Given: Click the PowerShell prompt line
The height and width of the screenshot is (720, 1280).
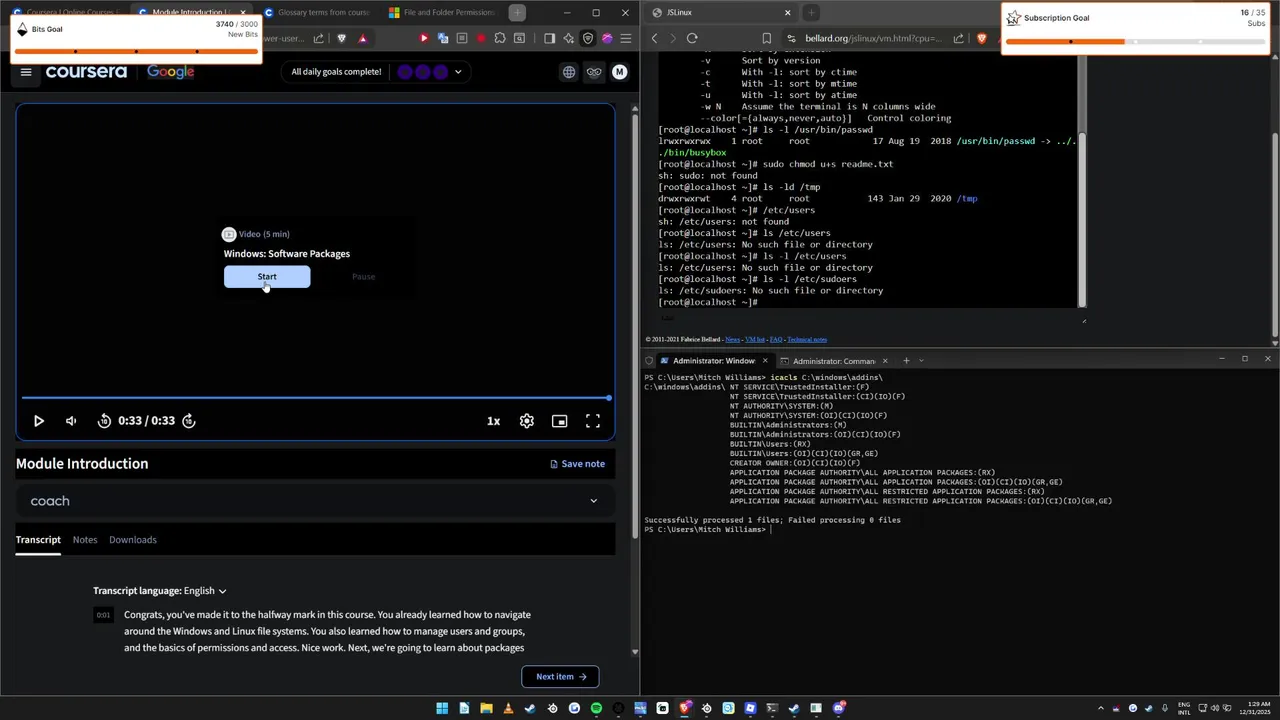Looking at the screenshot, I should [708, 530].
